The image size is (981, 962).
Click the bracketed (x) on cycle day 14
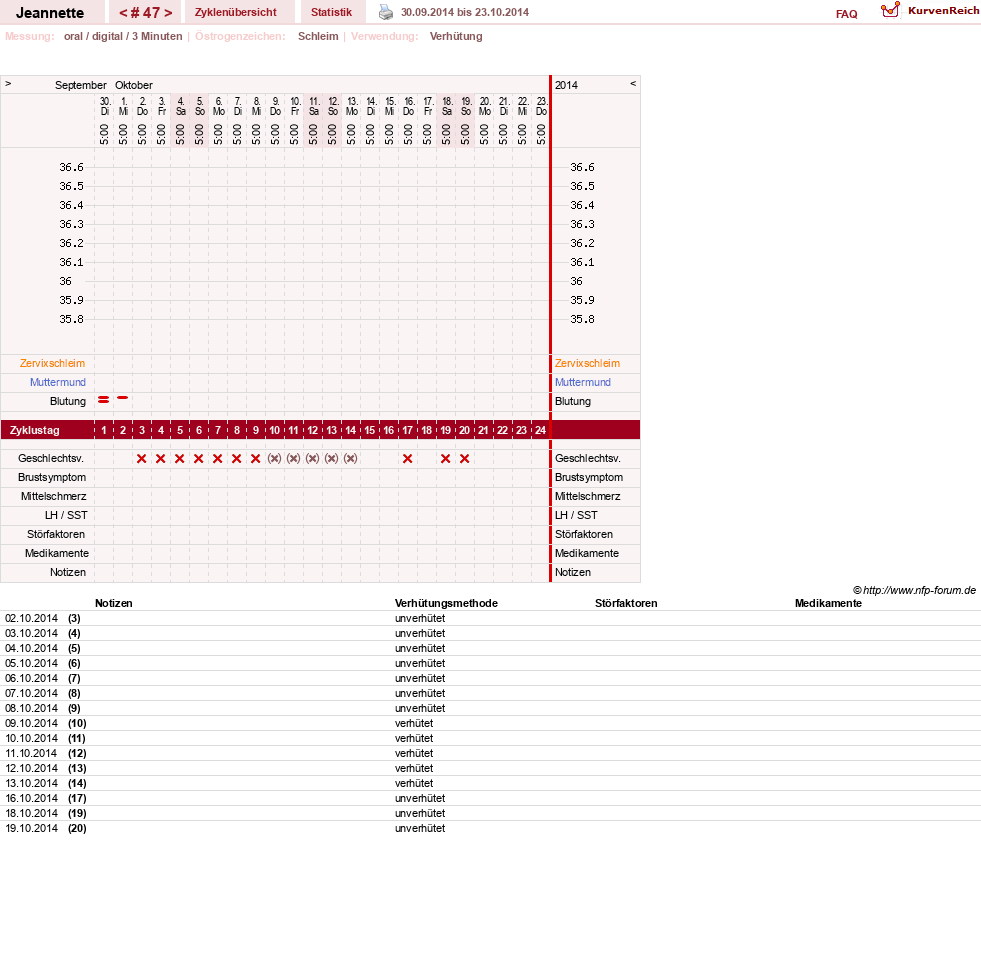(350, 458)
